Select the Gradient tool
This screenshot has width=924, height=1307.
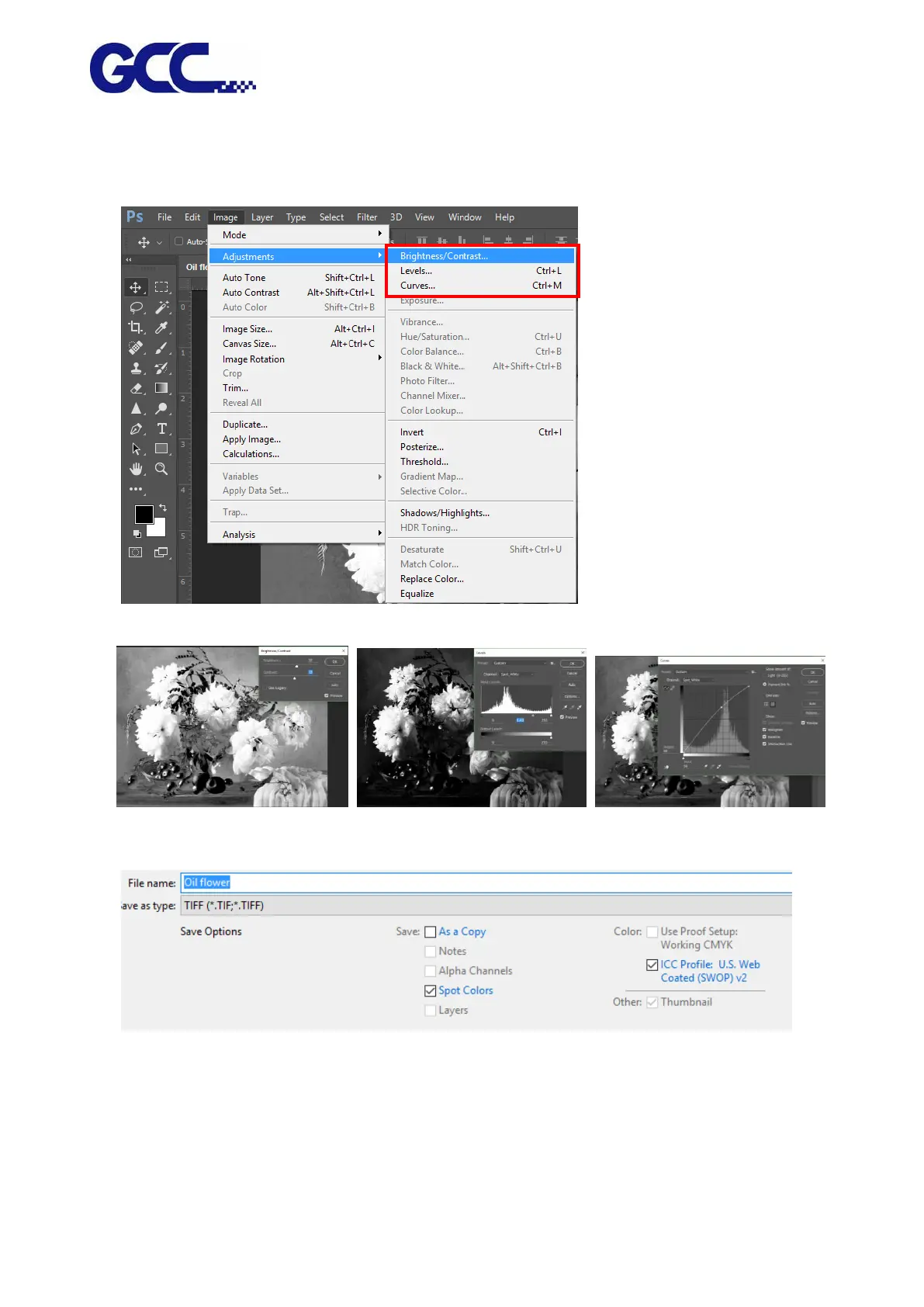161,388
